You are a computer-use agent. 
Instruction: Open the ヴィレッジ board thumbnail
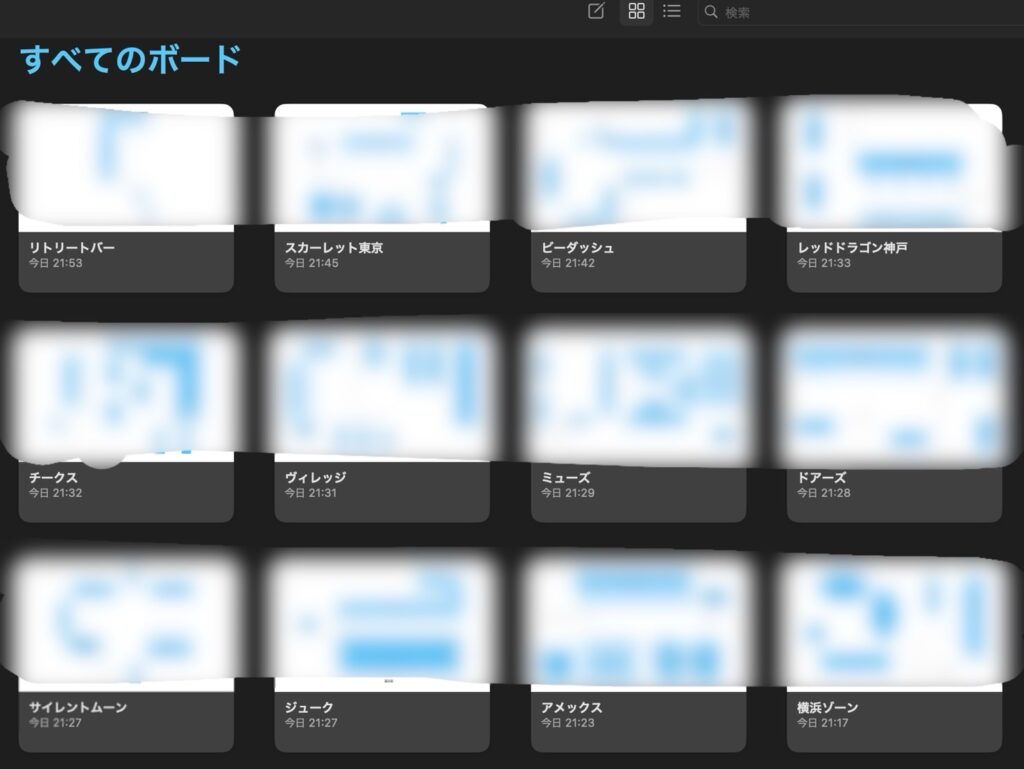point(382,393)
